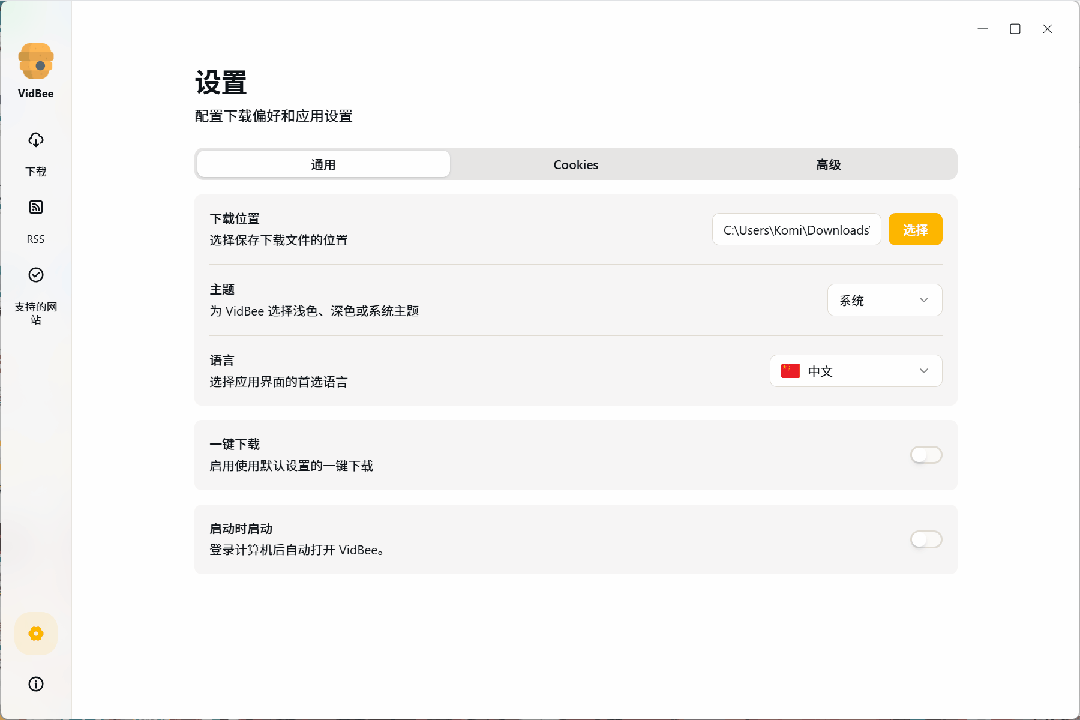The height and width of the screenshot is (720, 1080).
Task: Open the Settings gear in the sidebar
Action: pyautogui.click(x=35, y=633)
